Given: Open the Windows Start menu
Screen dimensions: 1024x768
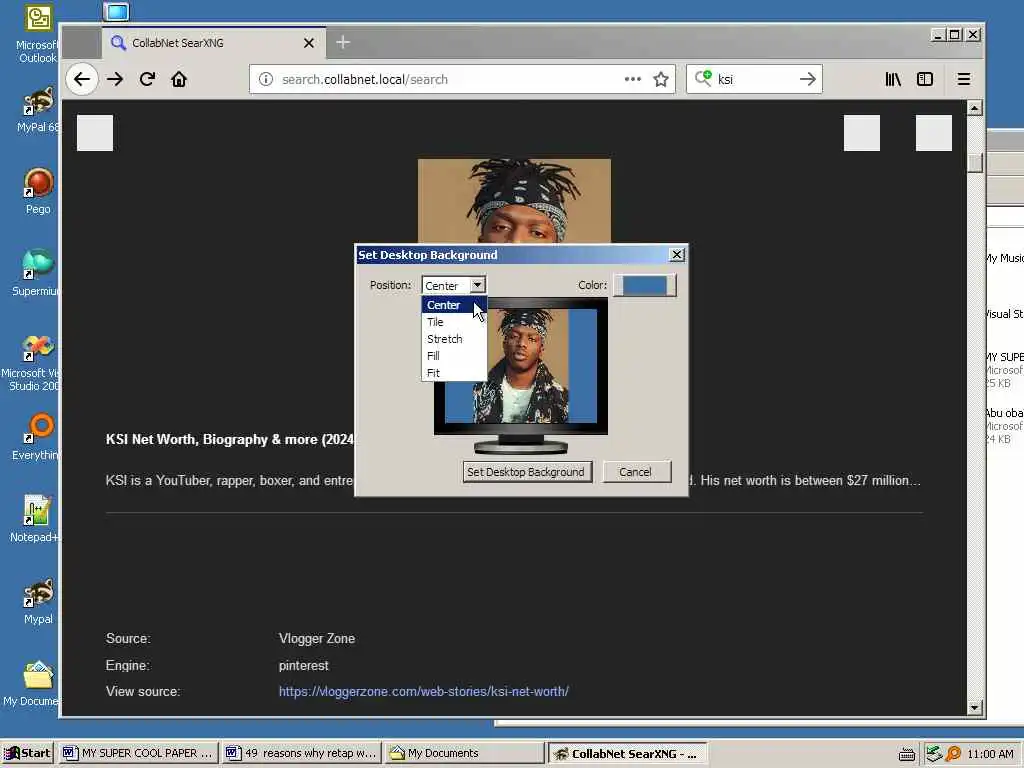Looking at the screenshot, I should 27,753.
